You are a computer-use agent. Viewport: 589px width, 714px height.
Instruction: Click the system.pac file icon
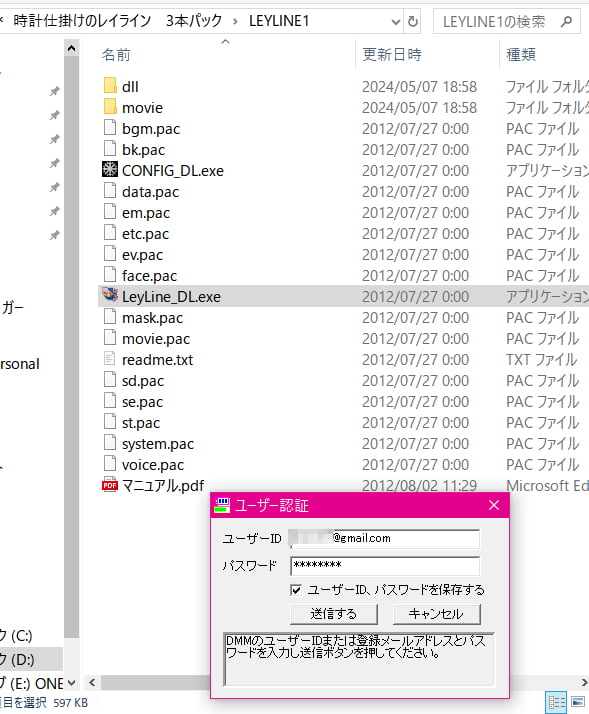pyautogui.click(x=110, y=442)
